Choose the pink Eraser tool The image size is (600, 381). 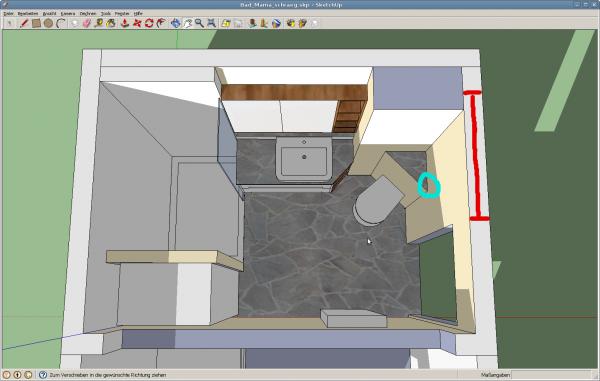click(86, 23)
